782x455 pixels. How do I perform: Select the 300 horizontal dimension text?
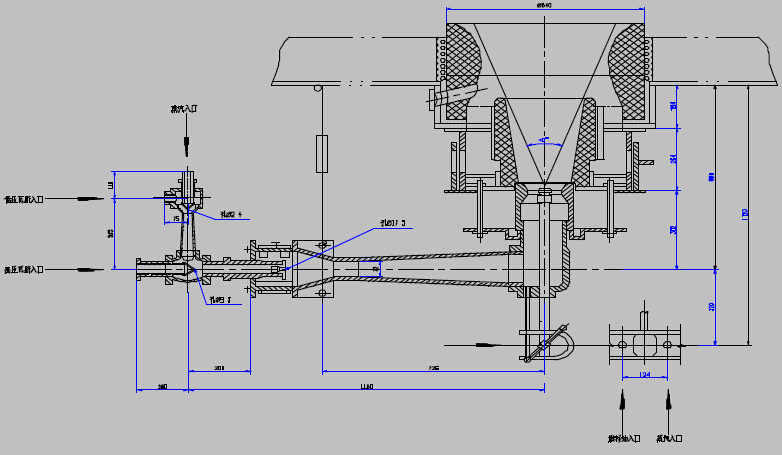pyautogui.click(x=219, y=368)
